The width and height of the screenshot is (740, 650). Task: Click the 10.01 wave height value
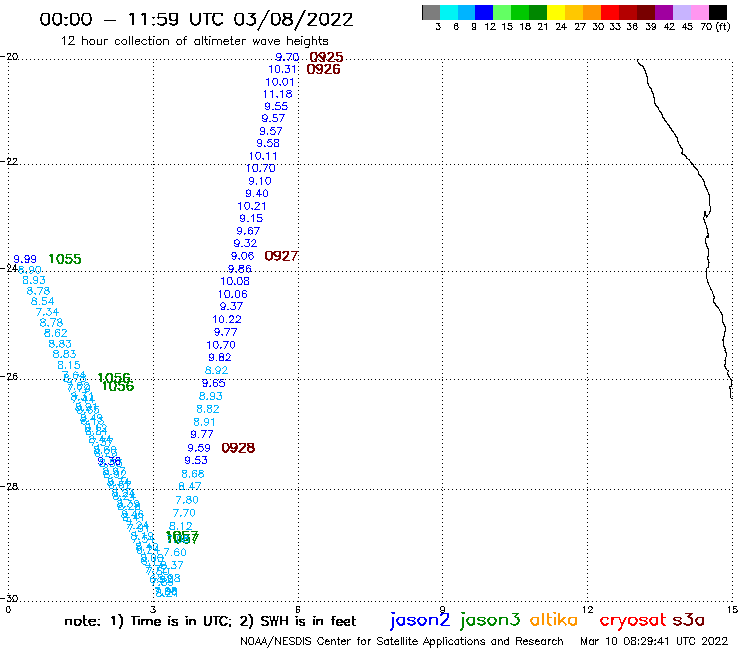click(x=280, y=82)
